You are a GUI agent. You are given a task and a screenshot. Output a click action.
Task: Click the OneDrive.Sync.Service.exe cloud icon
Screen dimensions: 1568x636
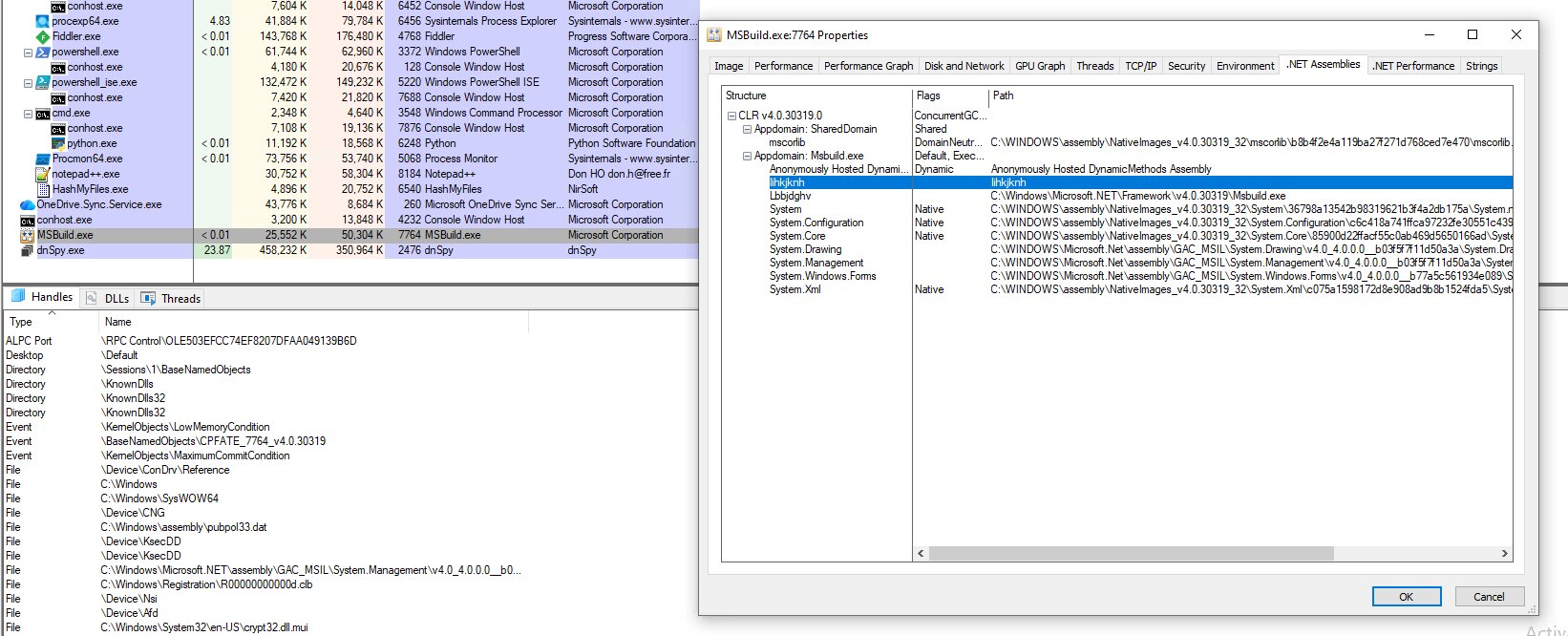(x=27, y=204)
